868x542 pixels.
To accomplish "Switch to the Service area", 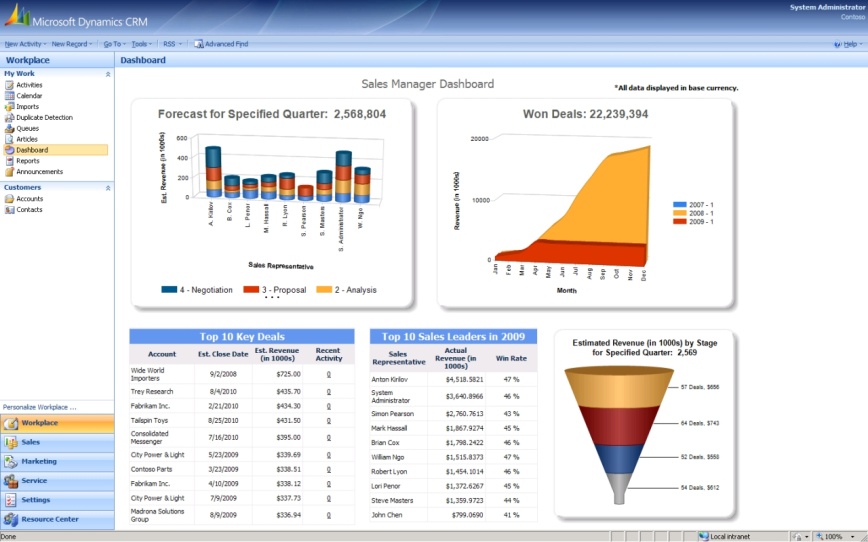I will point(57,481).
